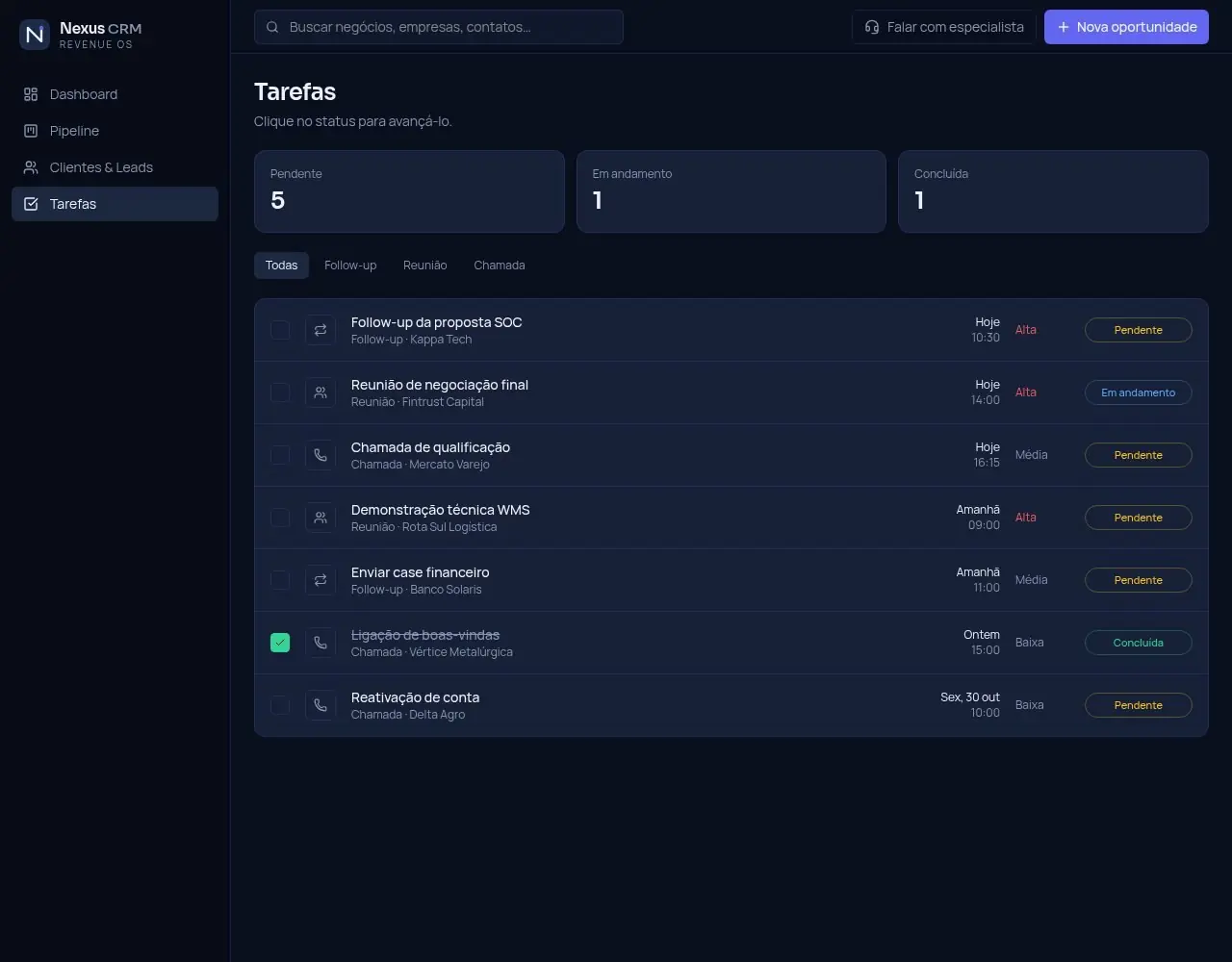Click the struck-through Ligação de boas-vindas title
The width and height of the screenshot is (1232, 962).
(x=425, y=635)
